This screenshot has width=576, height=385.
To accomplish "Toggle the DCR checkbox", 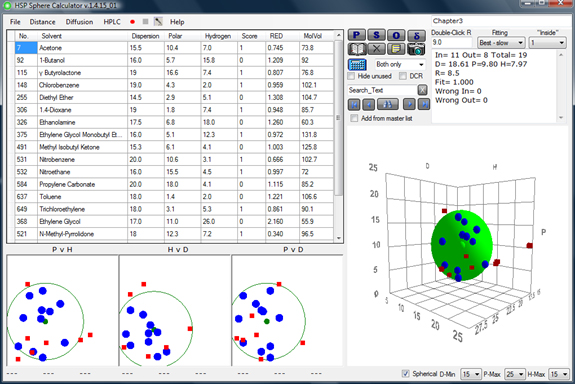I will (x=403, y=76).
